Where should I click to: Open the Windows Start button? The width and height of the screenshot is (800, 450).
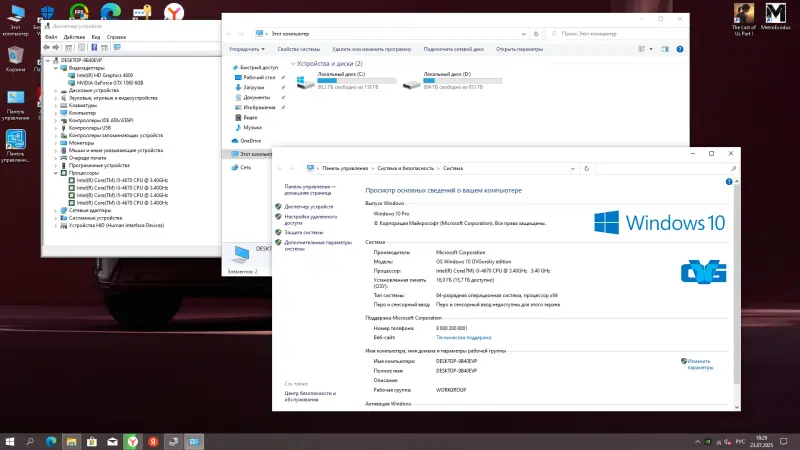[x=10, y=442]
